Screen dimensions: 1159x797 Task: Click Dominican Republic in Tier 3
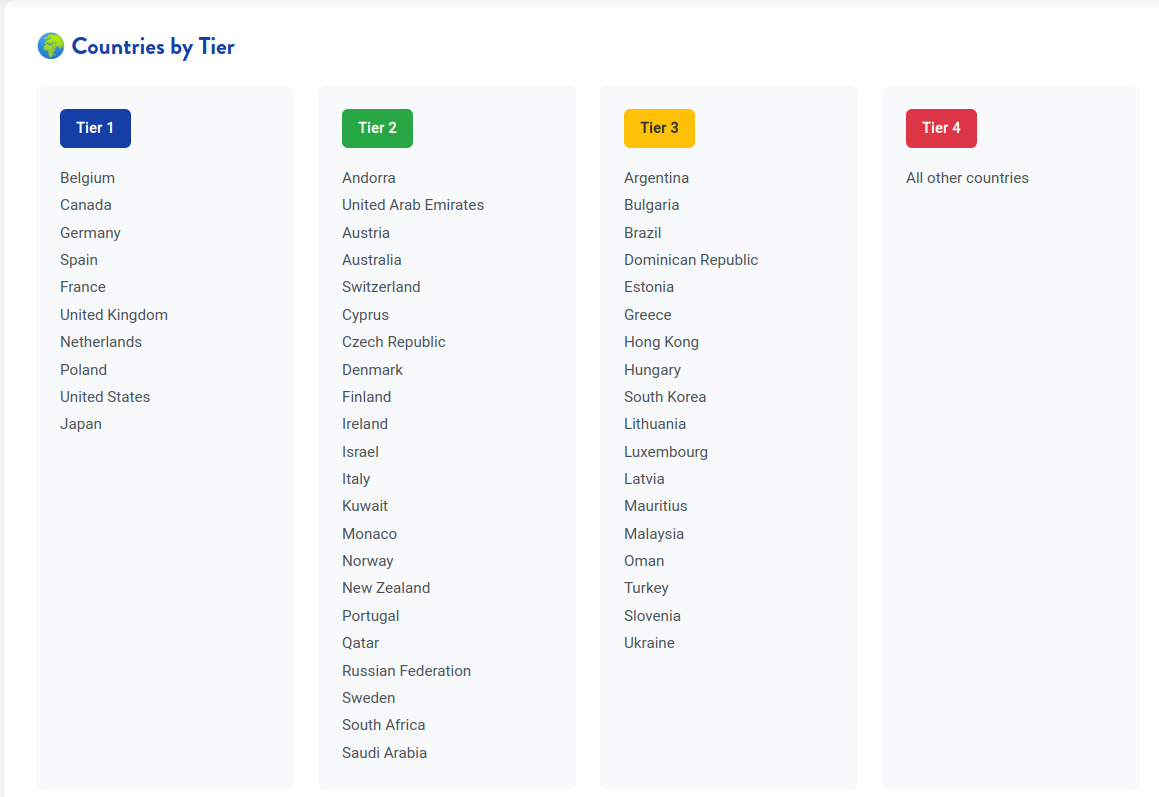[x=691, y=259]
